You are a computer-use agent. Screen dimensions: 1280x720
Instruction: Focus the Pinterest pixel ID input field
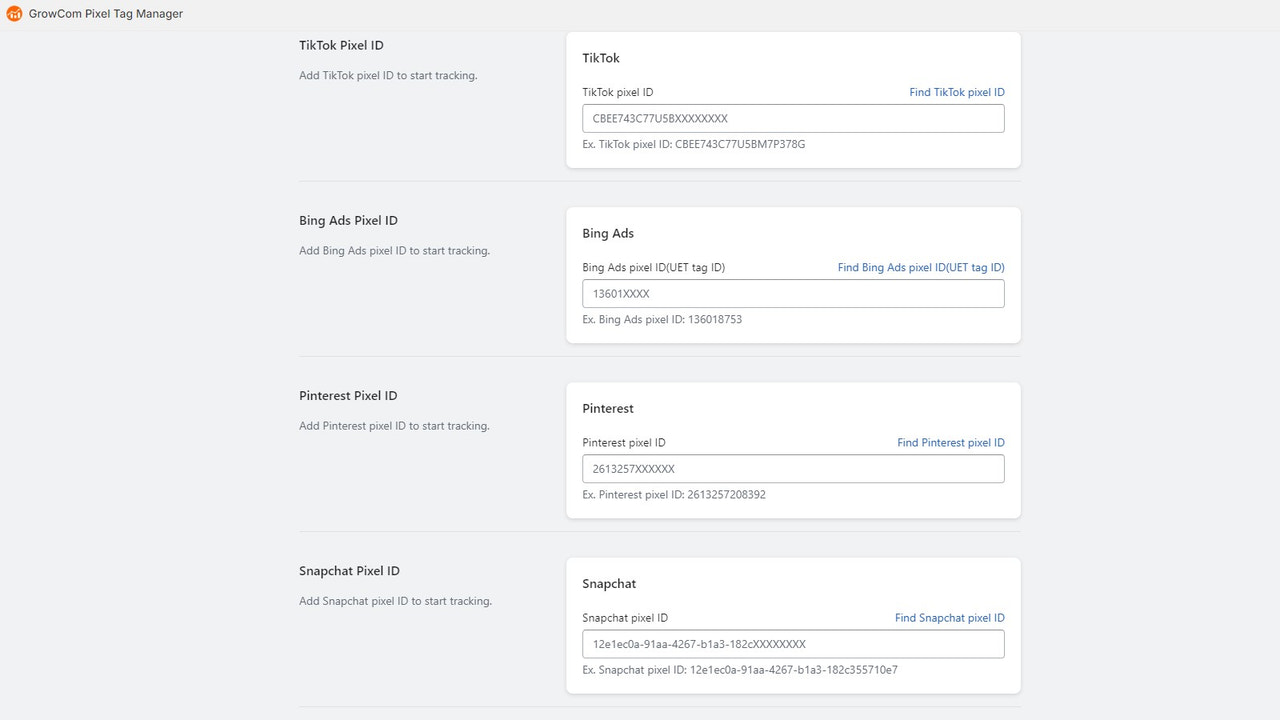point(793,469)
